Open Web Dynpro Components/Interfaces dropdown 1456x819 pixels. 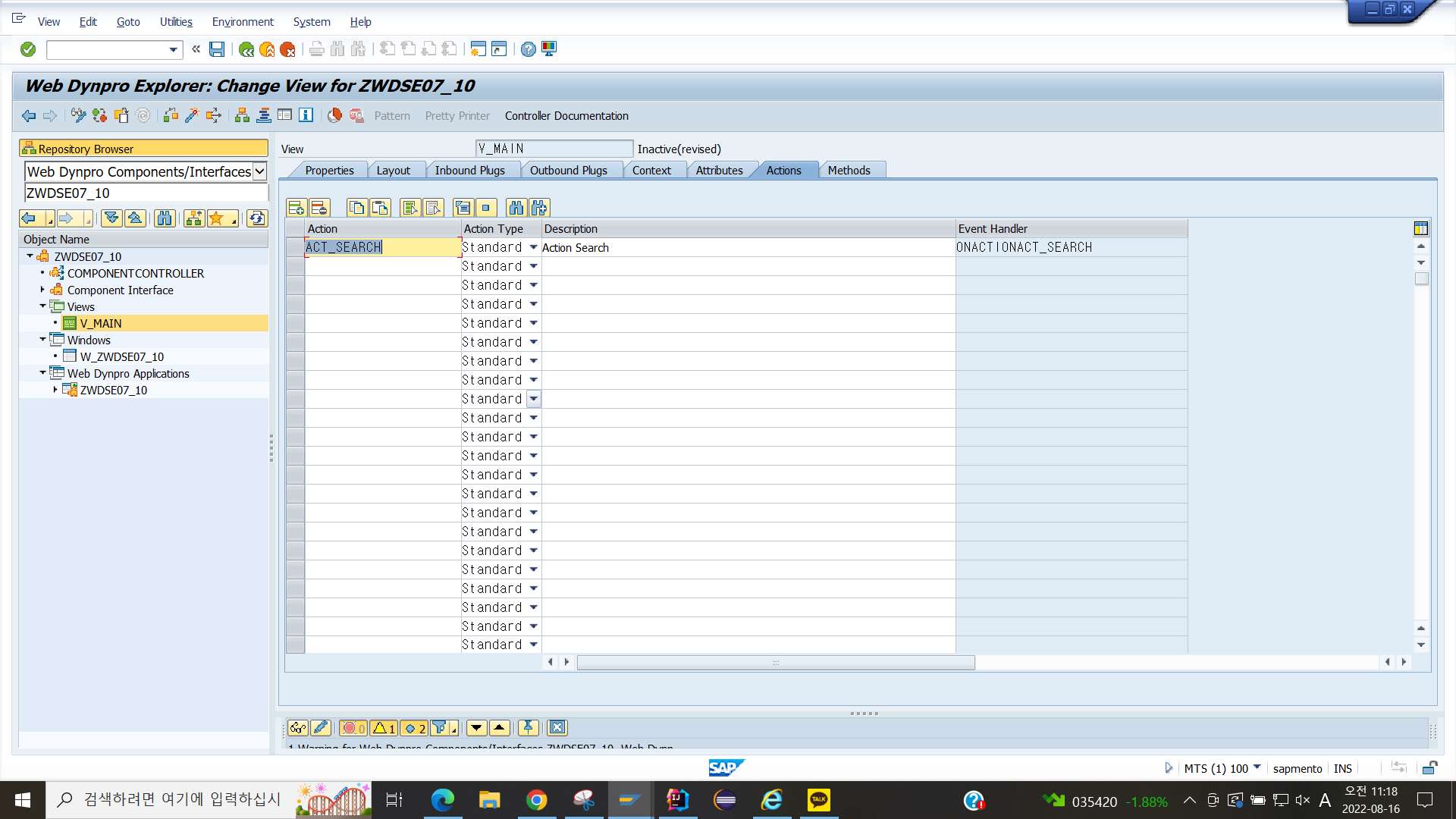point(259,171)
